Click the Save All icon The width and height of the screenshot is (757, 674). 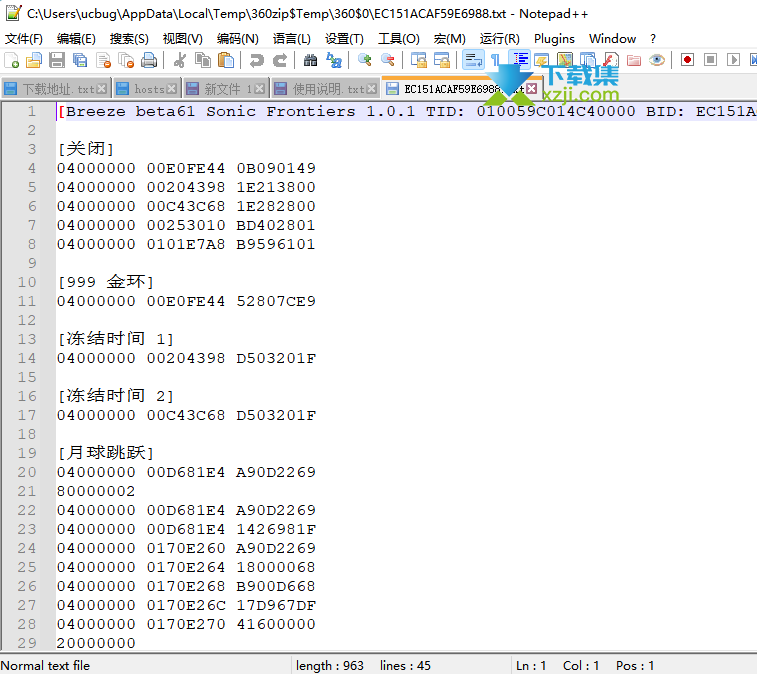point(80,60)
